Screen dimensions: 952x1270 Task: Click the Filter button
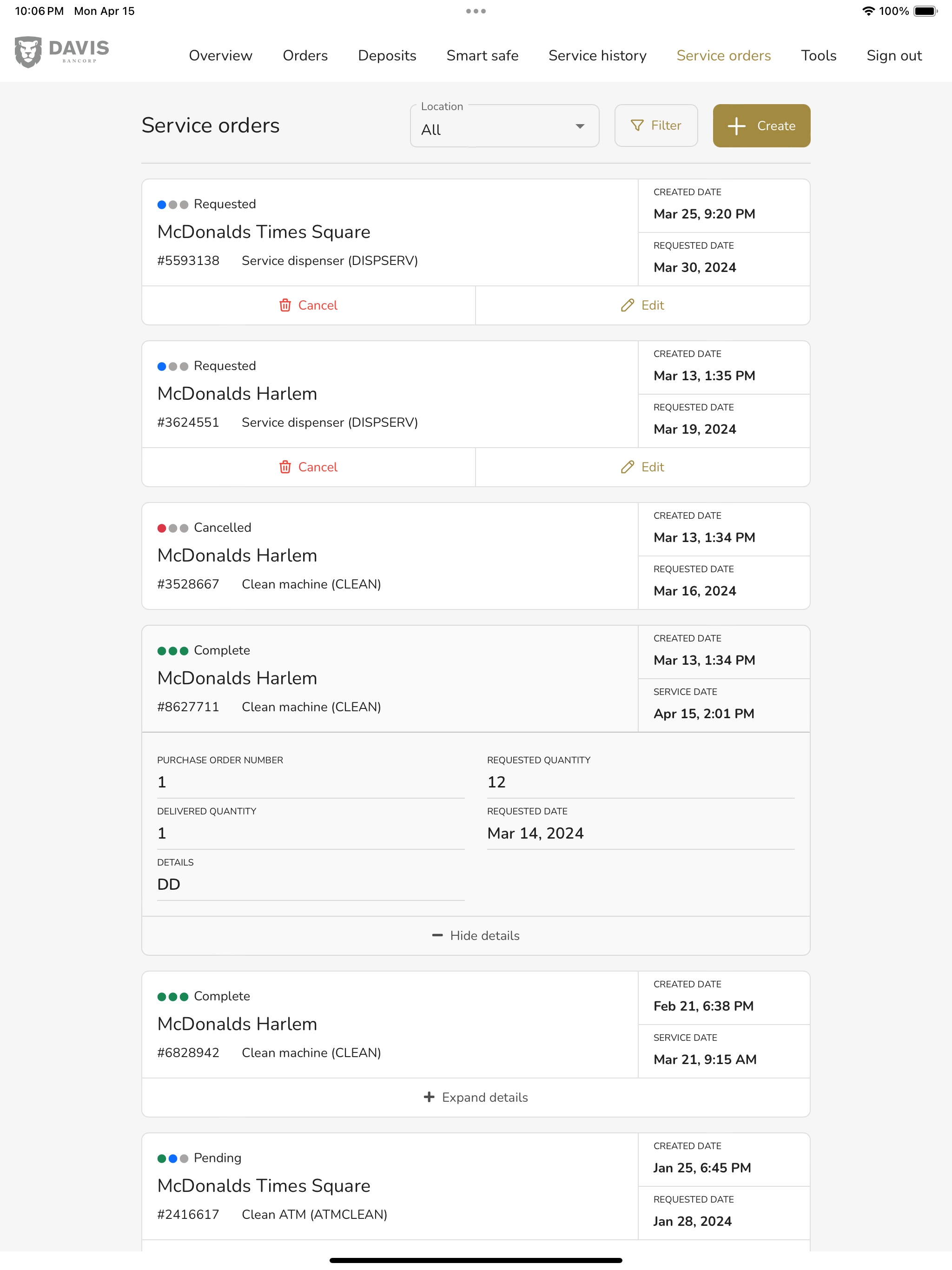[x=656, y=126]
